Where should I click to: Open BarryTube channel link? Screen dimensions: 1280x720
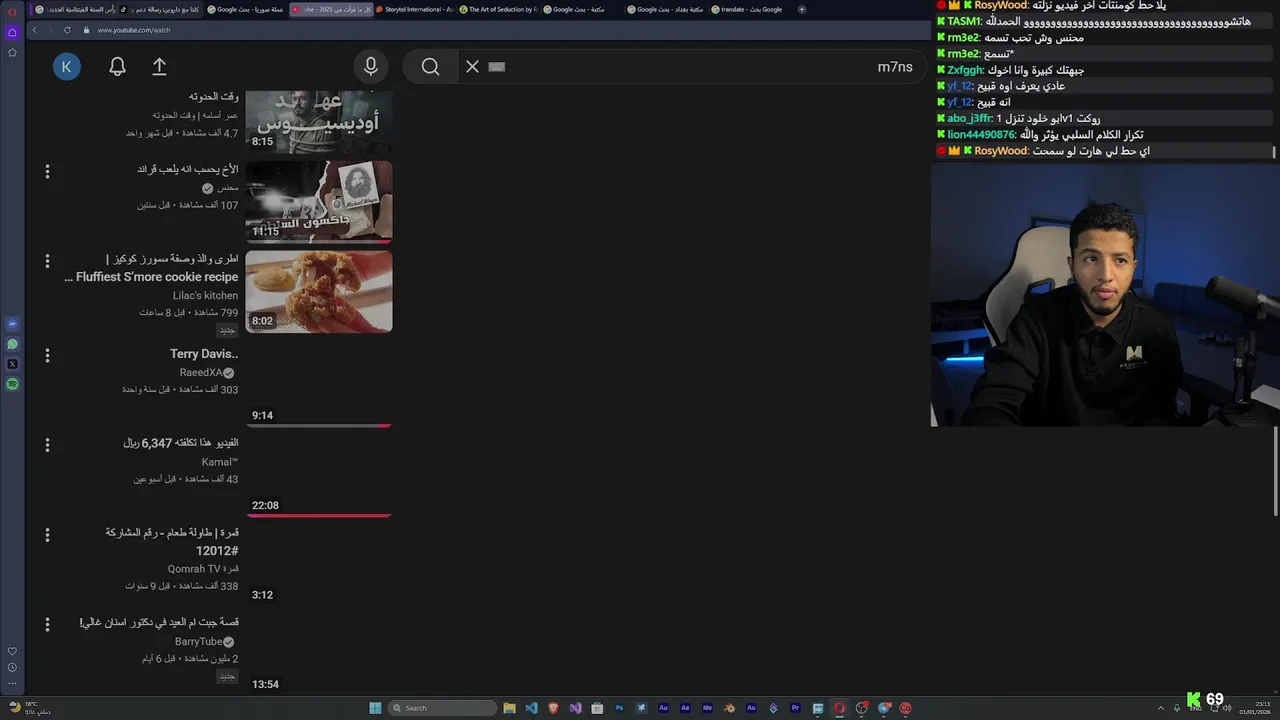(x=204, y=642)
